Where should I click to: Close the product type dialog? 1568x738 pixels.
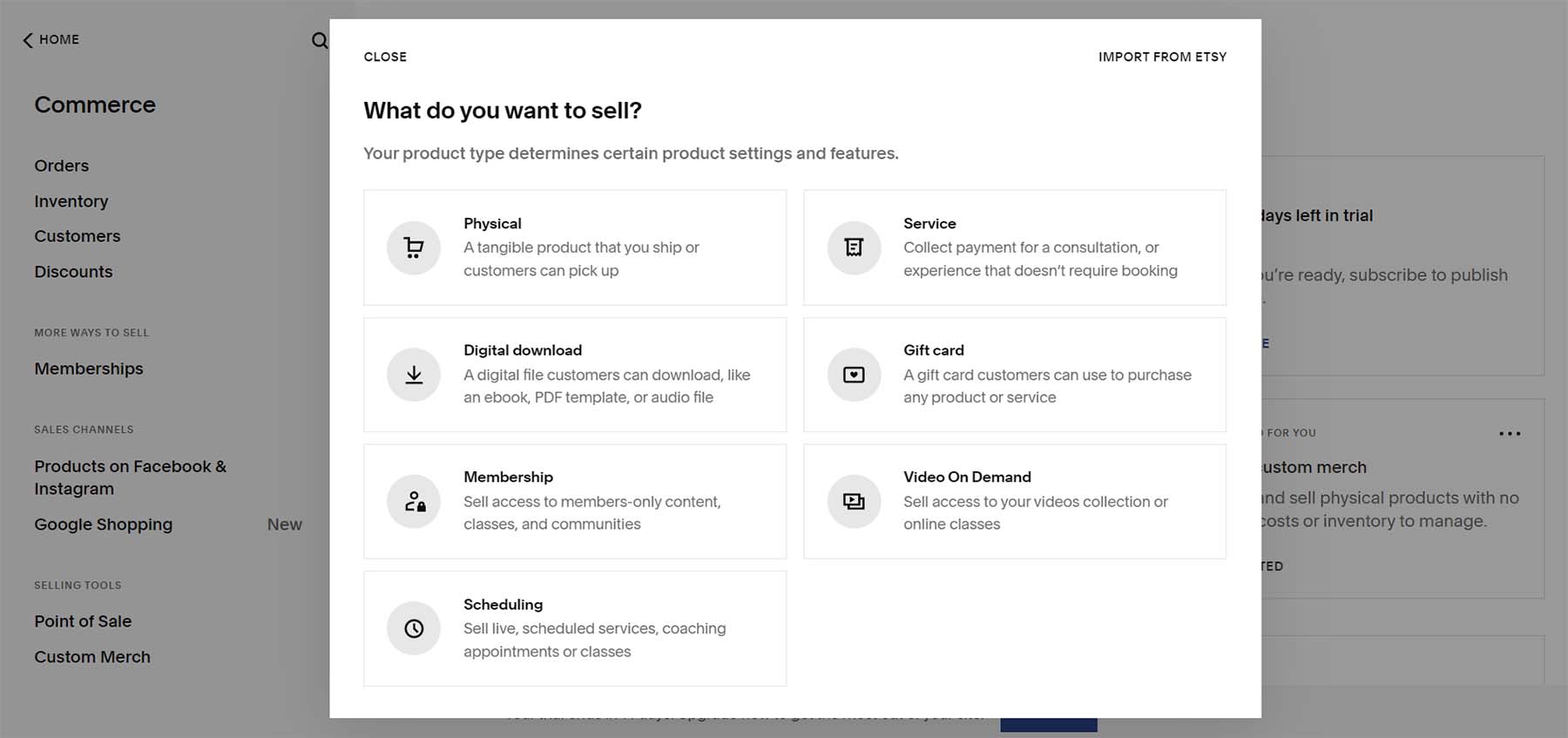385,57
